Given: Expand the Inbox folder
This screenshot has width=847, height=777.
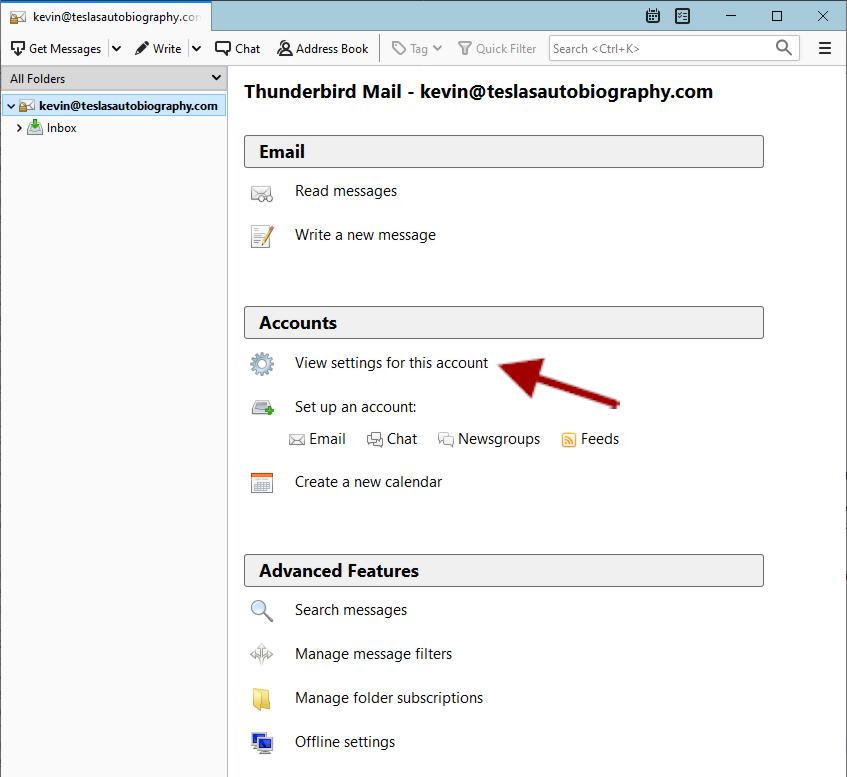Looking at the screenshot, I should 19,128.
